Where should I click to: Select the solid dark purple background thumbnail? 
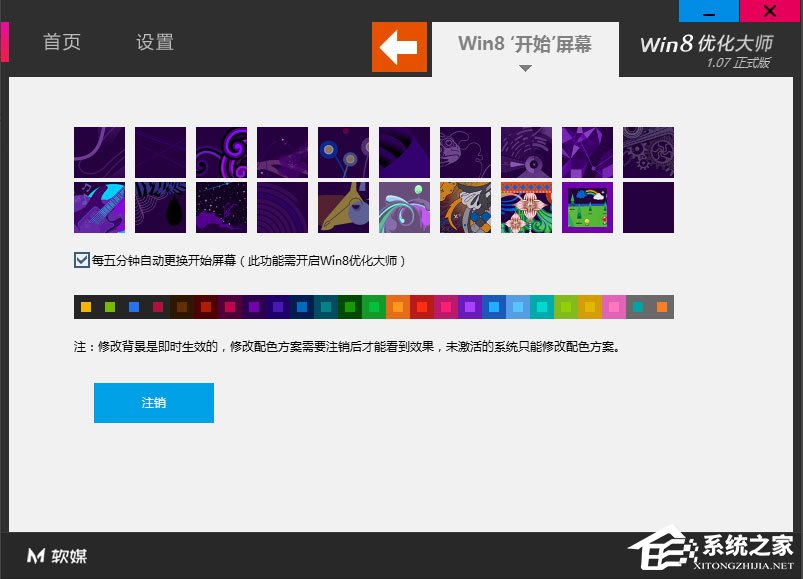649,207
